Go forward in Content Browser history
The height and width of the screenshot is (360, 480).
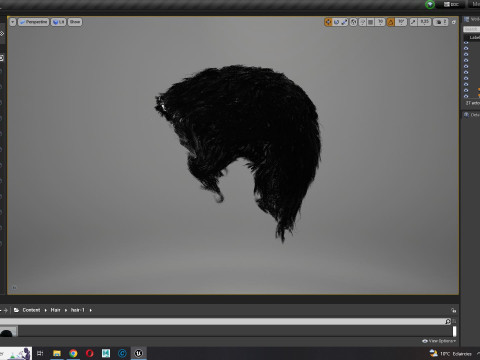[x=5, y=310]
